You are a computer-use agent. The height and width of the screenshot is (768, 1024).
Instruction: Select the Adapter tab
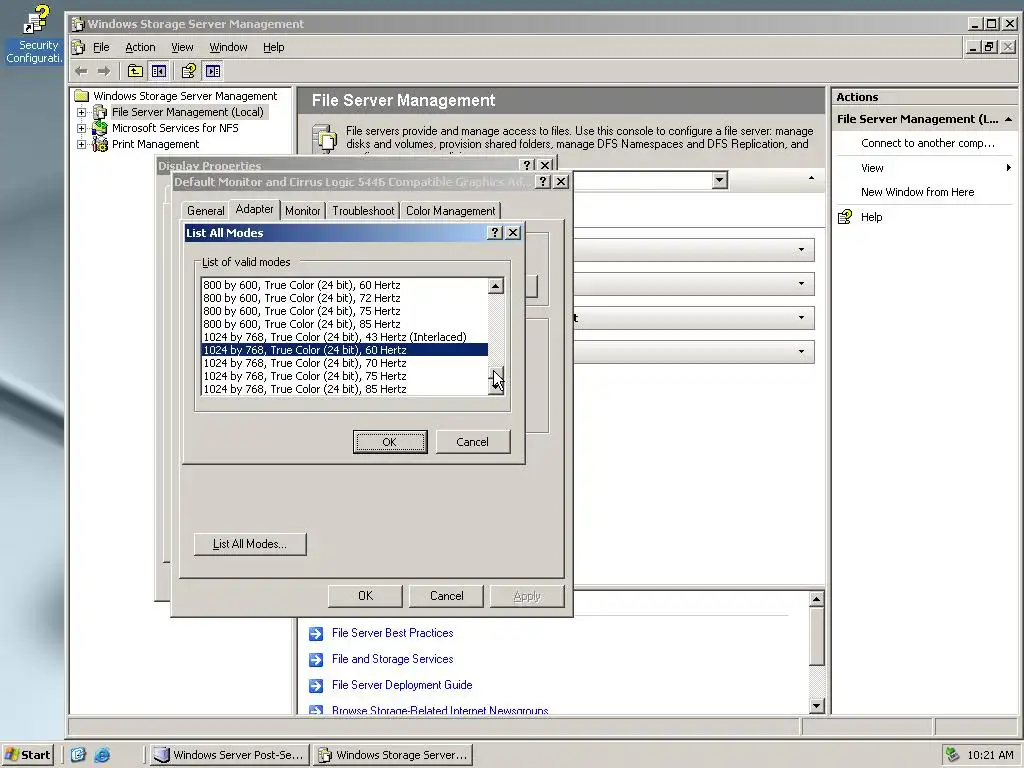255,209
